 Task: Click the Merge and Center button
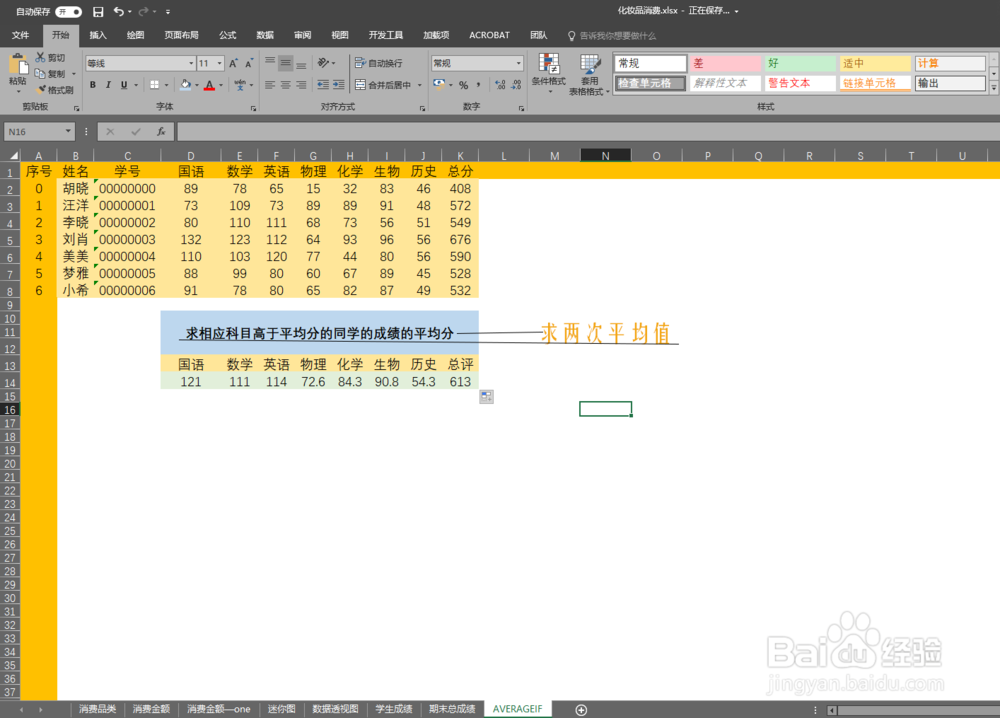click(x=383, y=85)
